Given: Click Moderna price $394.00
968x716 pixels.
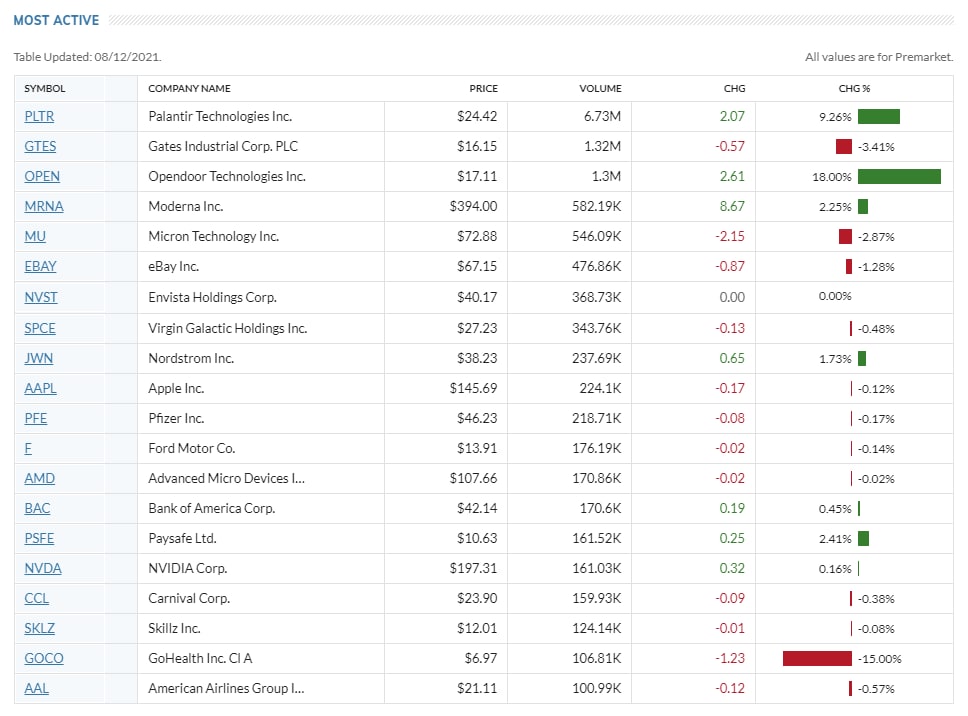Looking at the screenshot, I should click(474, 206).
